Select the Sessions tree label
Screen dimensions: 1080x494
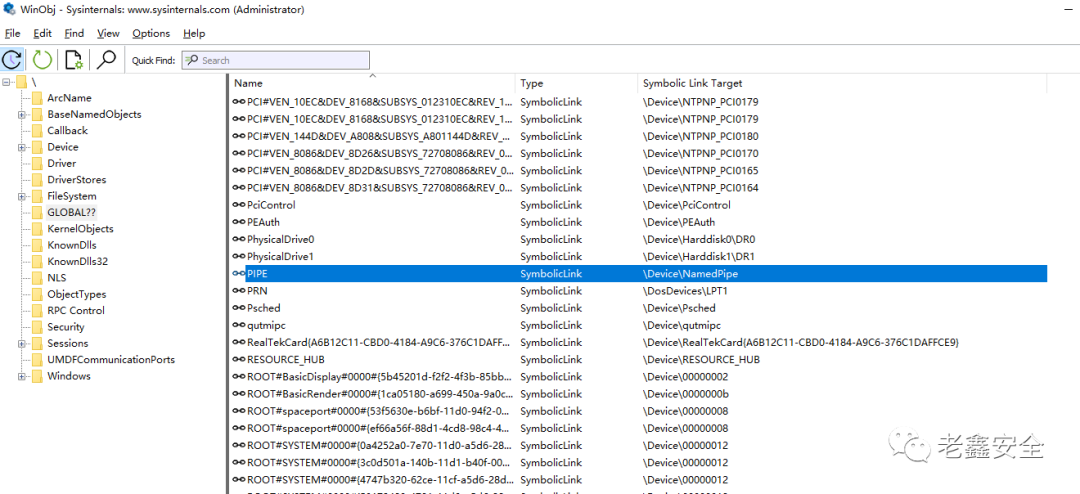point(68,343)
